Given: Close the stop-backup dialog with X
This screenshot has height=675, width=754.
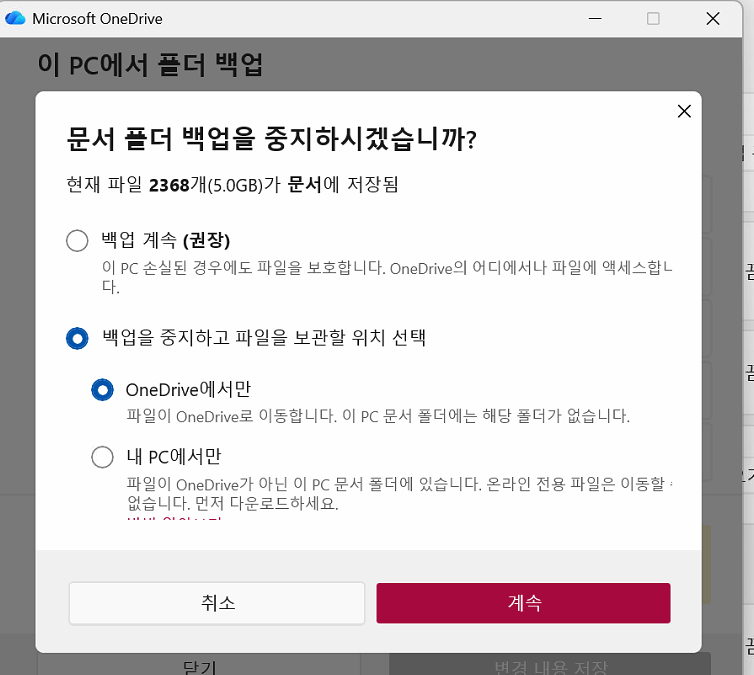Looking at the screenshot, I should click(684, 111).
